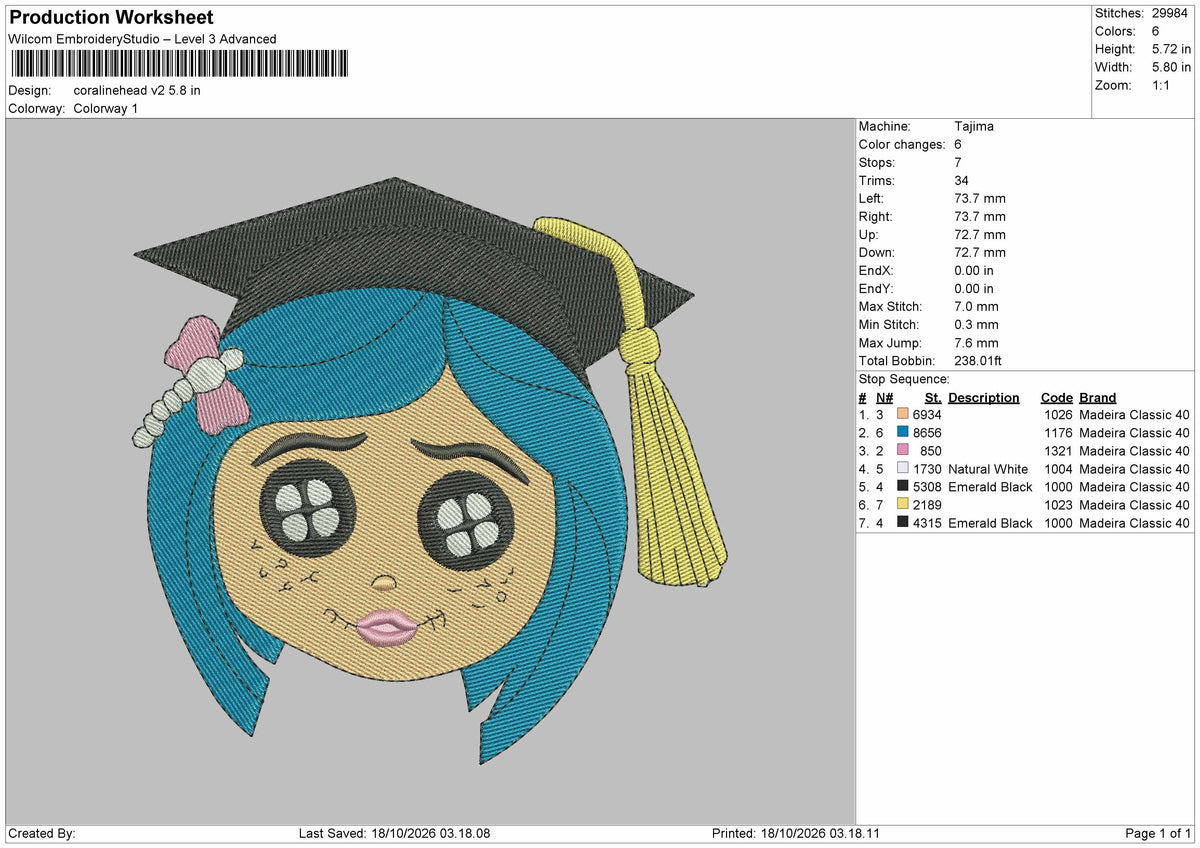Click stitch count 2189 in stop 6
Viewport: 1200px width, 848px height.
point(927,505)
